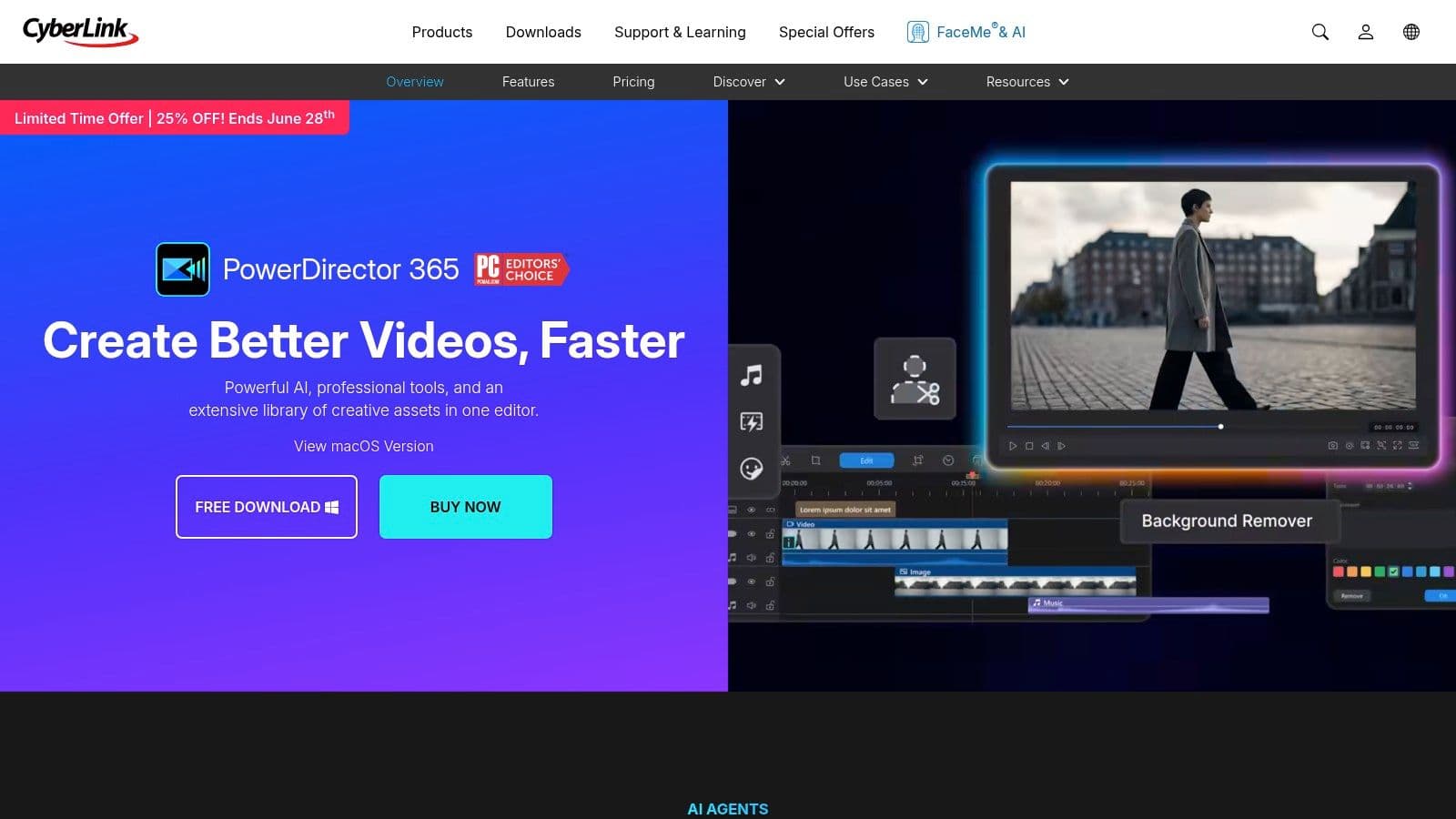1456x819 pixels.
Task: Toggle the lock on the video's audio track
Action: coord(770,557)
